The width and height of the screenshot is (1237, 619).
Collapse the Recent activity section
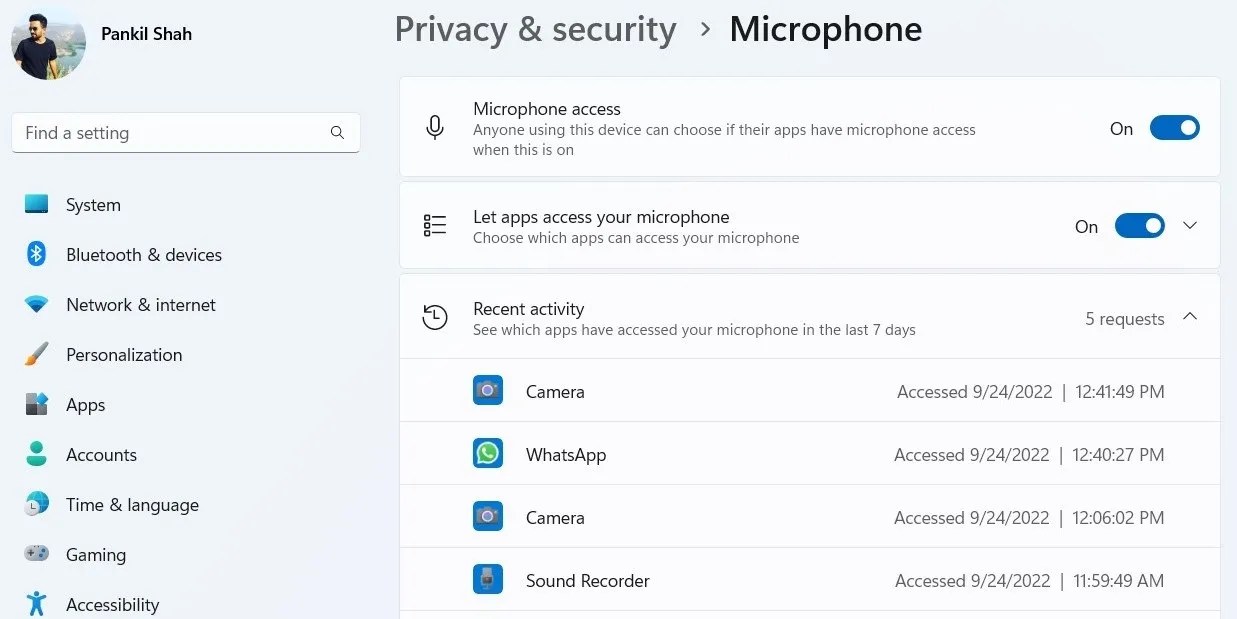coord(1189,315)
